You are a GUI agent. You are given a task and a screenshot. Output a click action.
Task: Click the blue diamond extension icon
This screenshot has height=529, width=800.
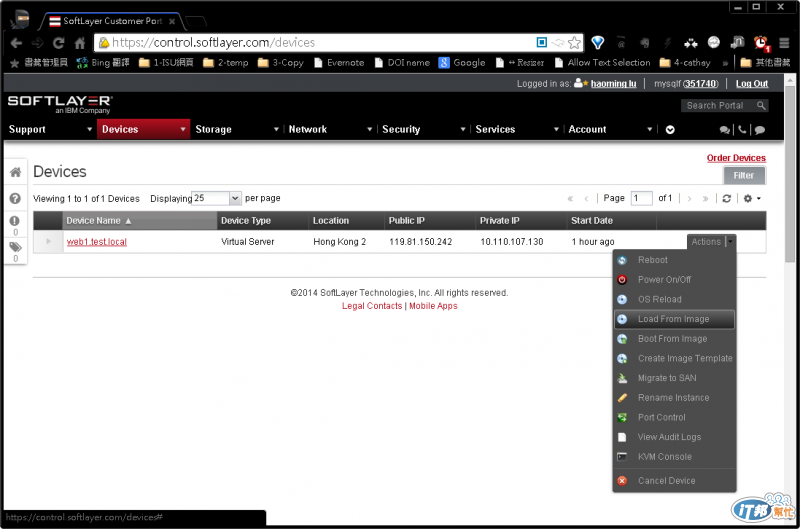pyautogui.click(x=597, y=43)
